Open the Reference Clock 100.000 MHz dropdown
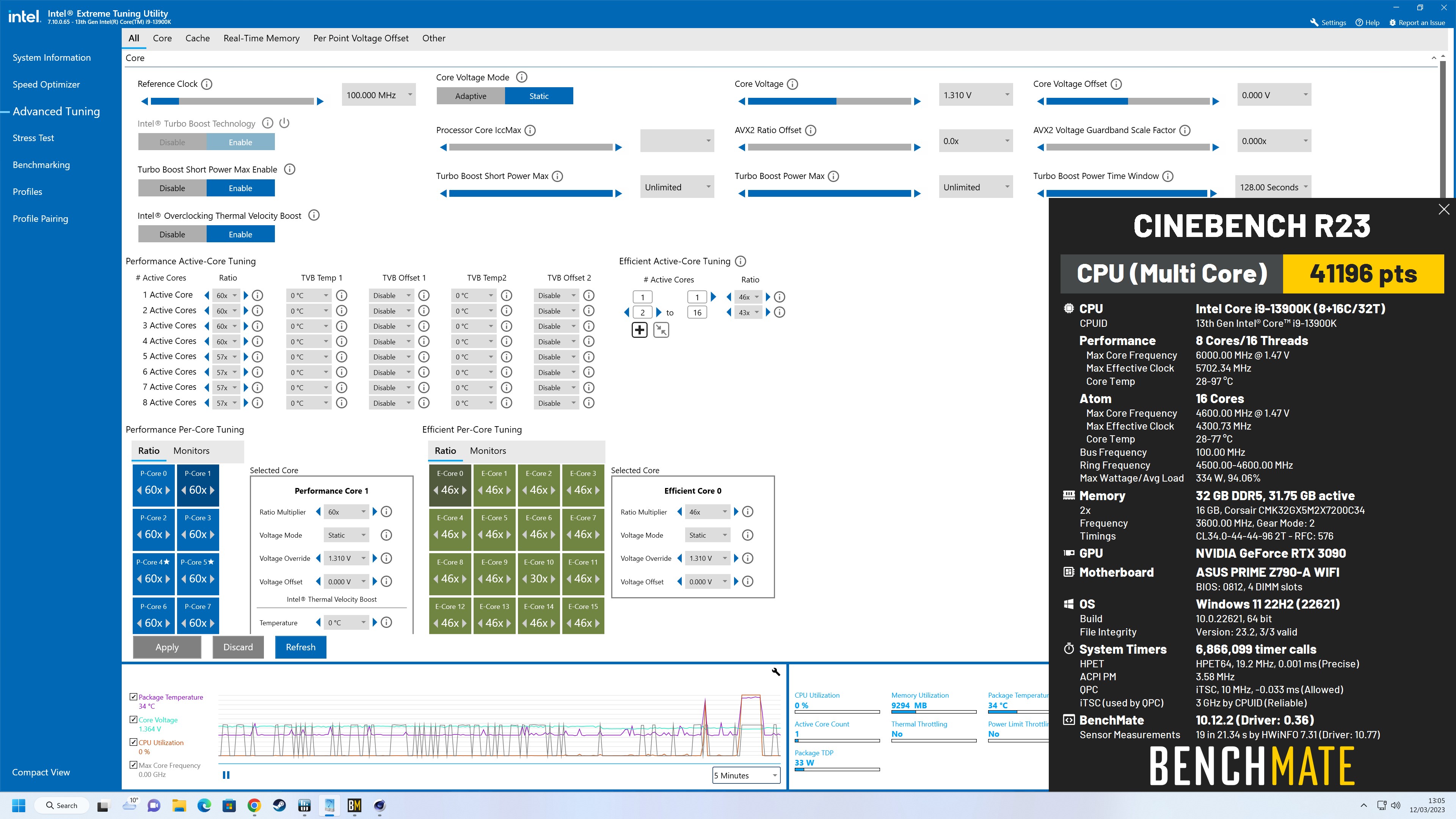1456x819 pixels. (x=379, y=95)
